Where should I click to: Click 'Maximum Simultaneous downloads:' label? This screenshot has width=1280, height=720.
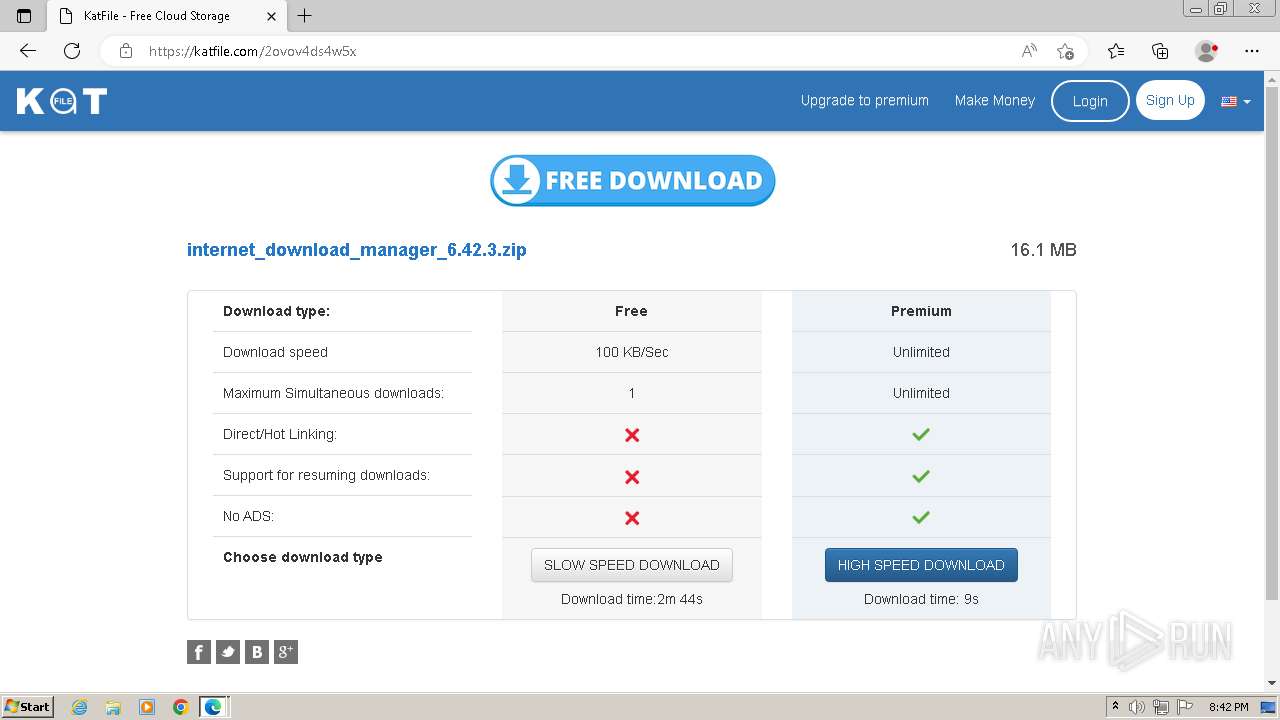pyautogui.click(x=333, y=393)
